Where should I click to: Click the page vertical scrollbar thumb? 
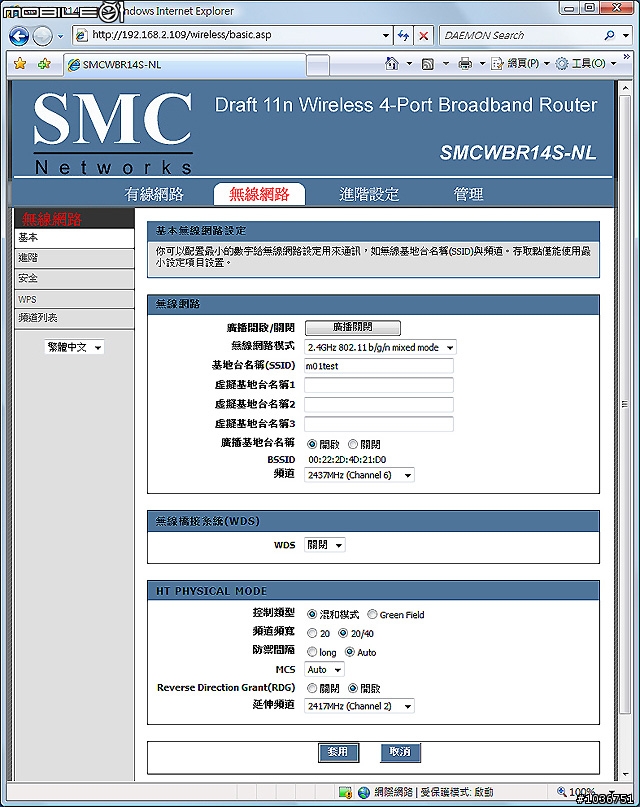pos(625,404)
